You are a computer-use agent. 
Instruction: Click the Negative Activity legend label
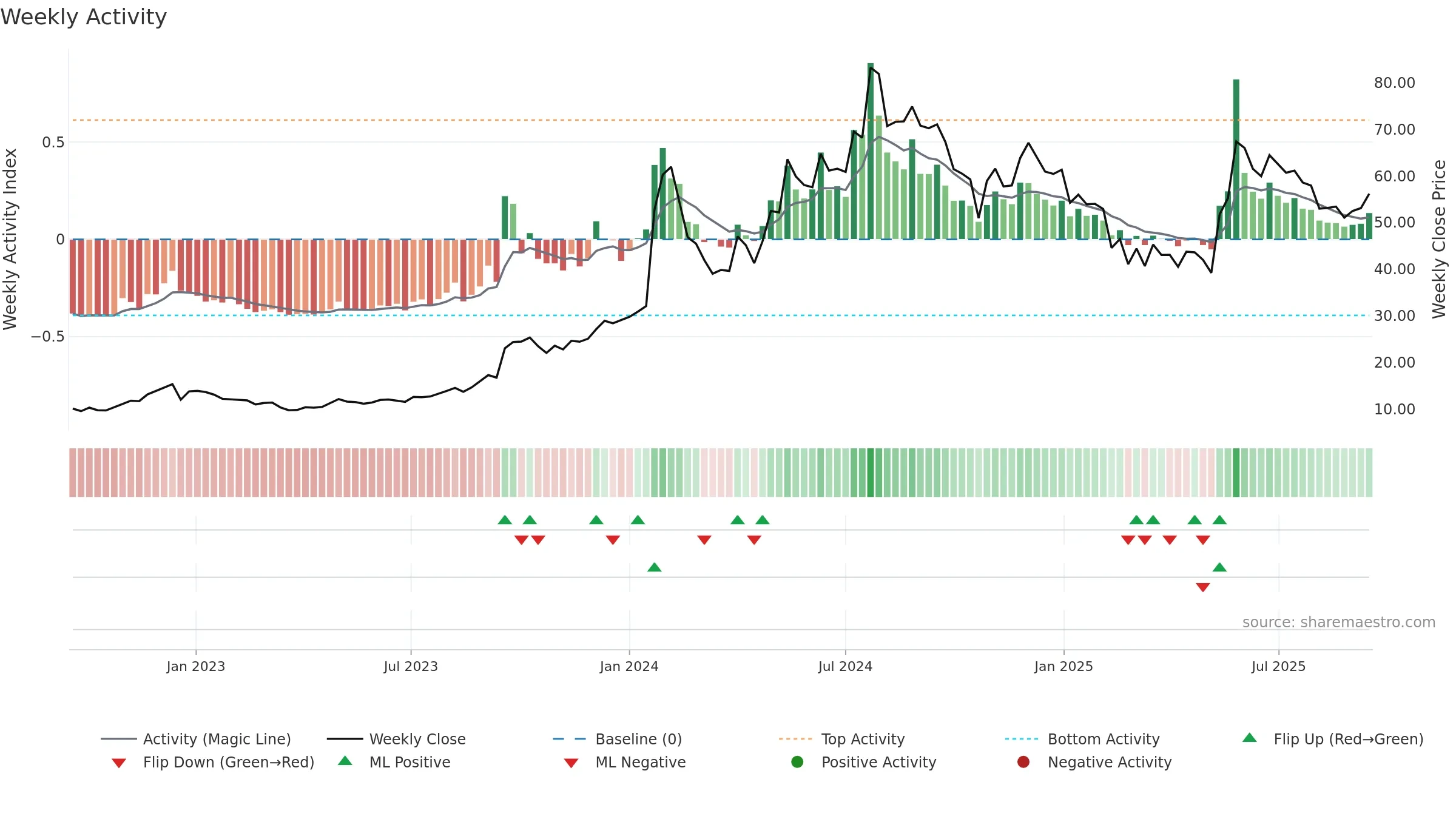pyautogui.click(x=1110, y=762)
